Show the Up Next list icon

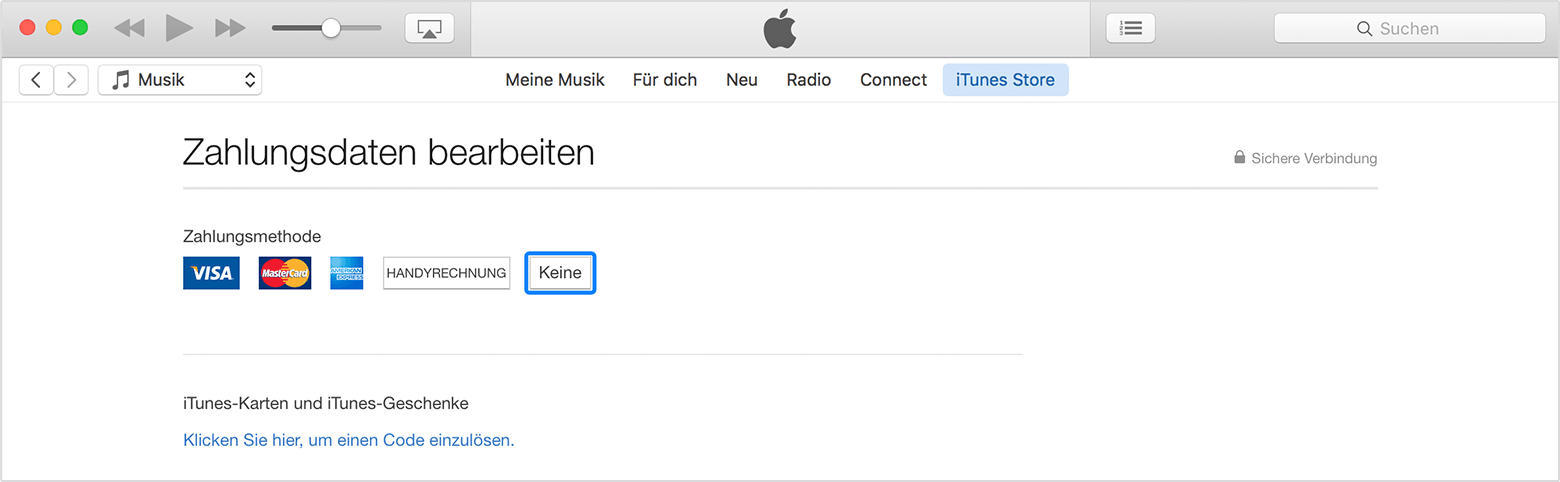pos(1131,28)
